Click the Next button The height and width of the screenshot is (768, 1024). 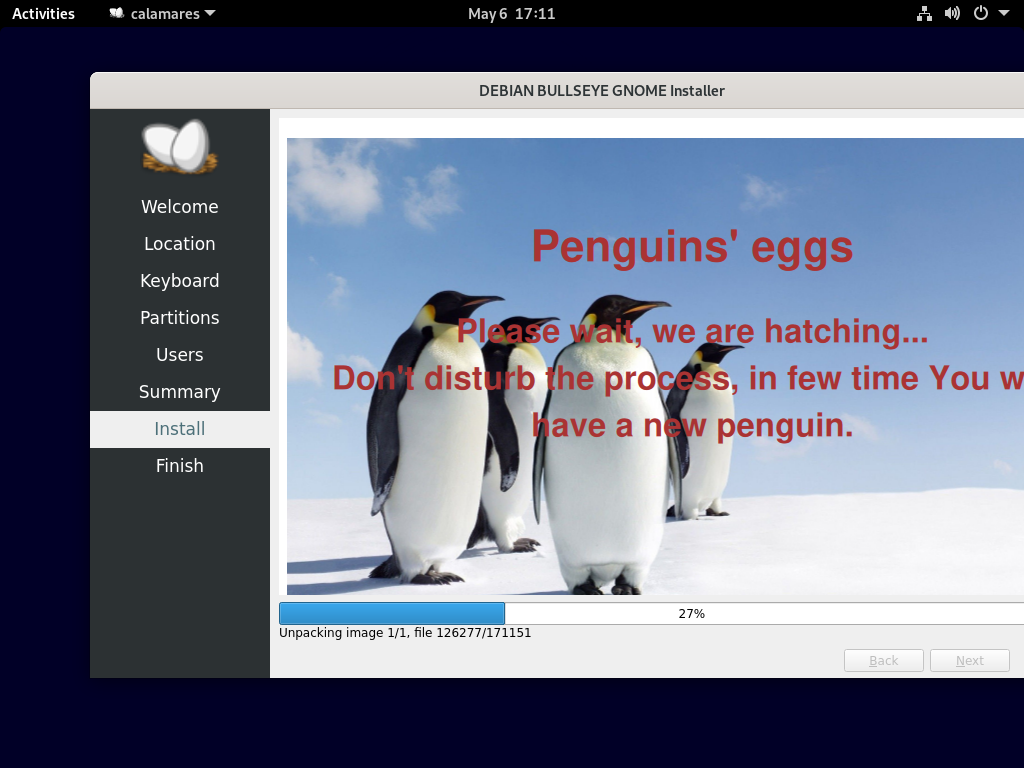coord(969,660)
